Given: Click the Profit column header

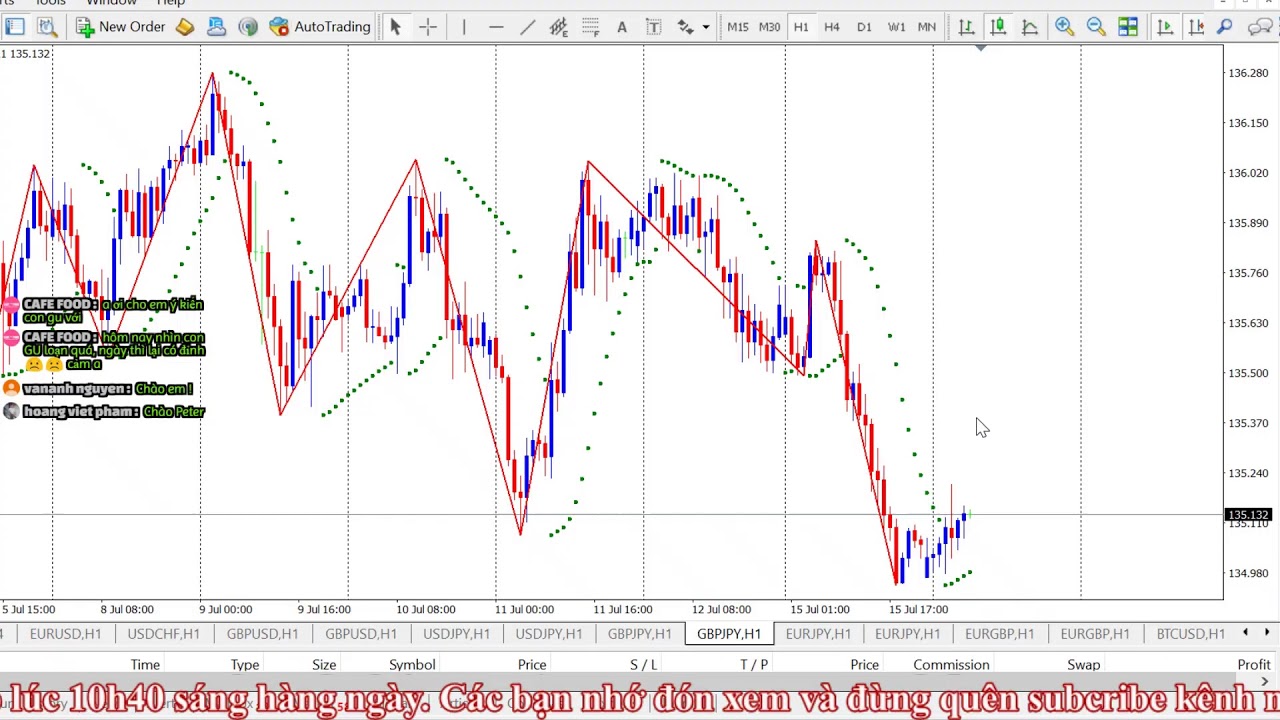Looking at the screenshot, I should [x=1254, y=664].
